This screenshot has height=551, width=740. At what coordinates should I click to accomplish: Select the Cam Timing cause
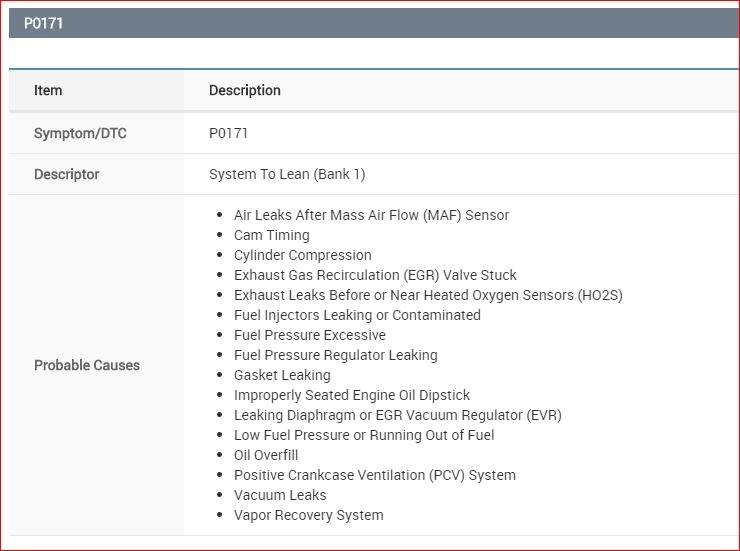(272, 235)
